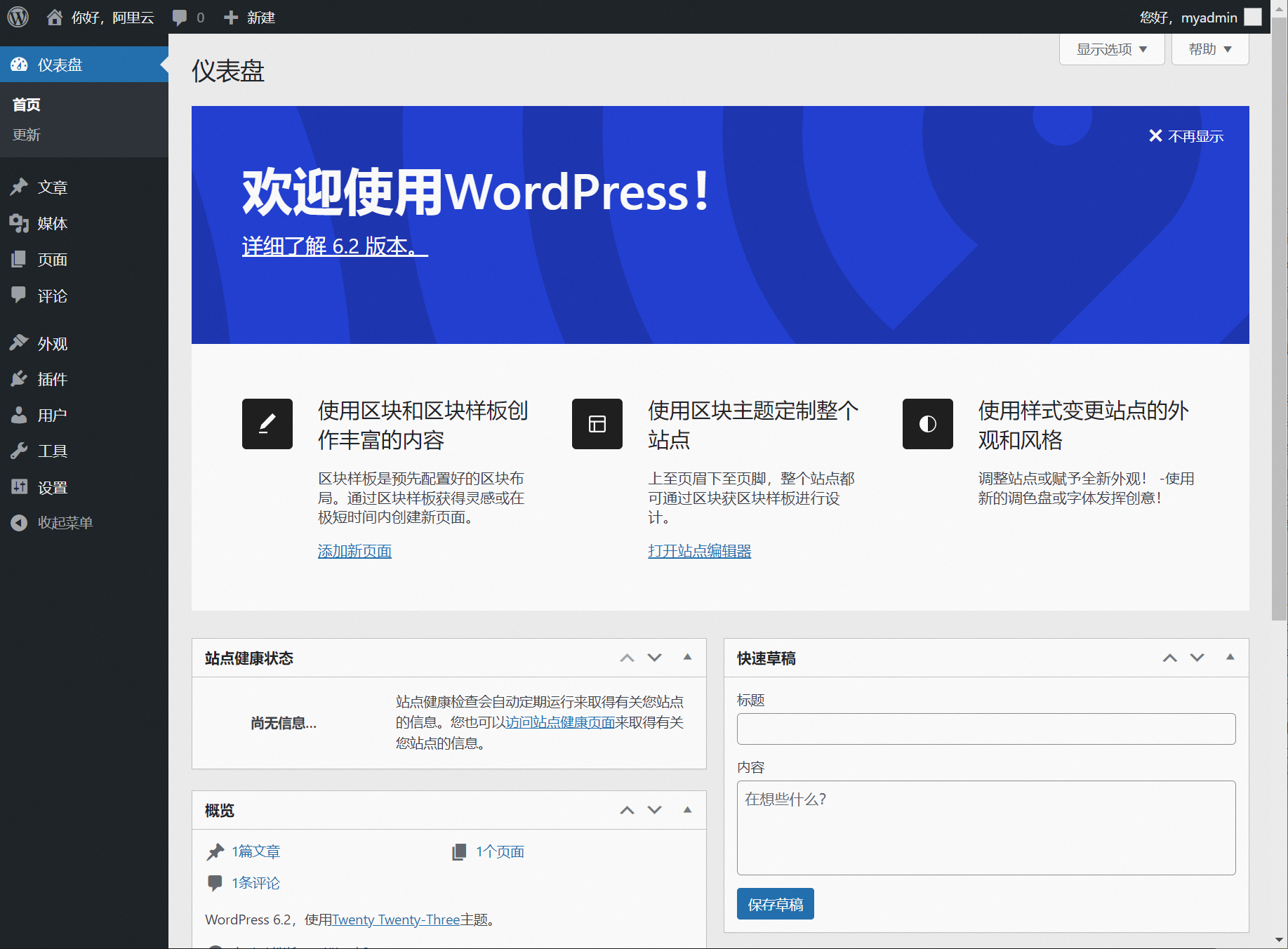Move 概览 panel down
Image resolution: width=1288 pixels, height=949 pixels.
(654, 810)
